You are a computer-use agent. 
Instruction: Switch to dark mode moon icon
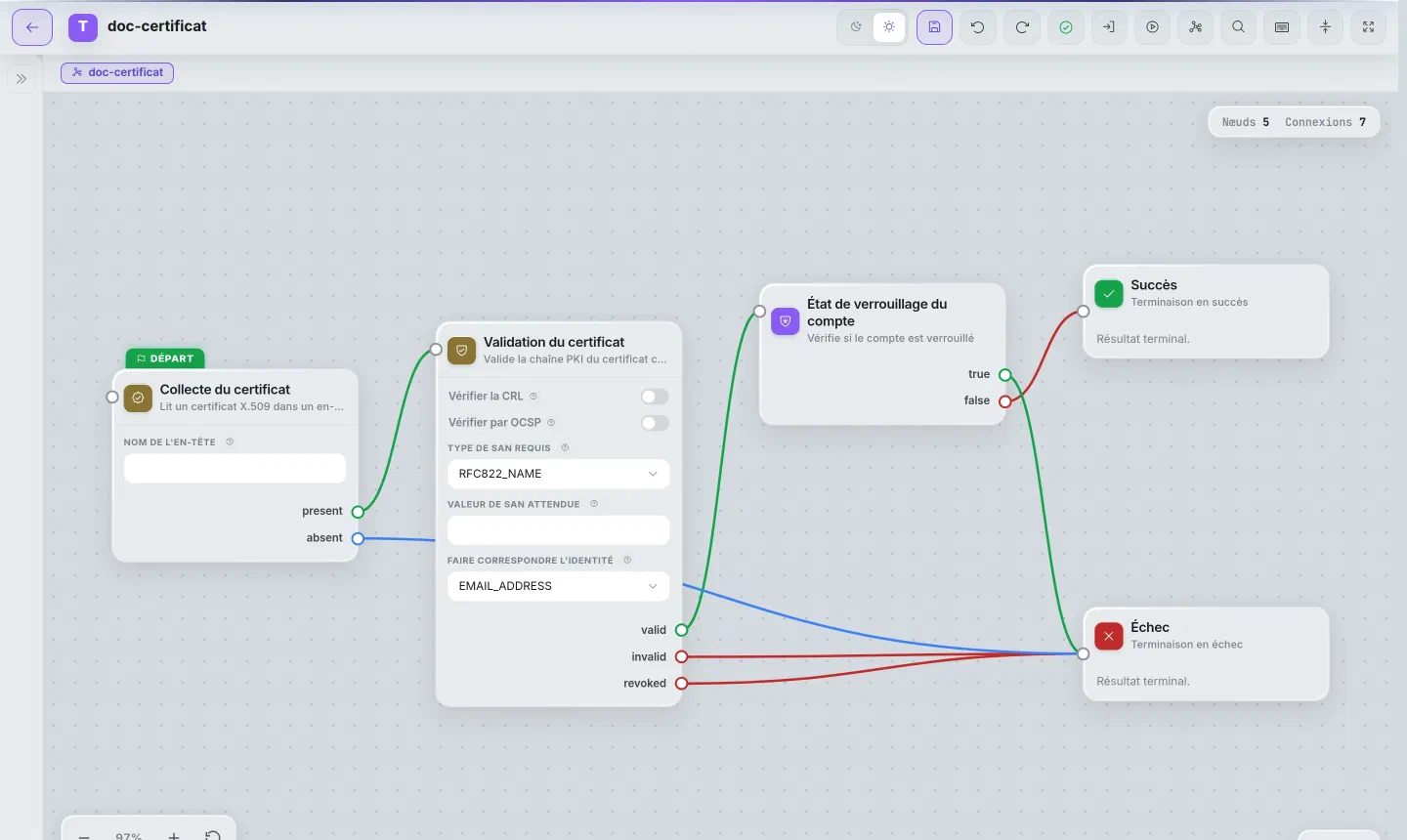tap(856, 26)
